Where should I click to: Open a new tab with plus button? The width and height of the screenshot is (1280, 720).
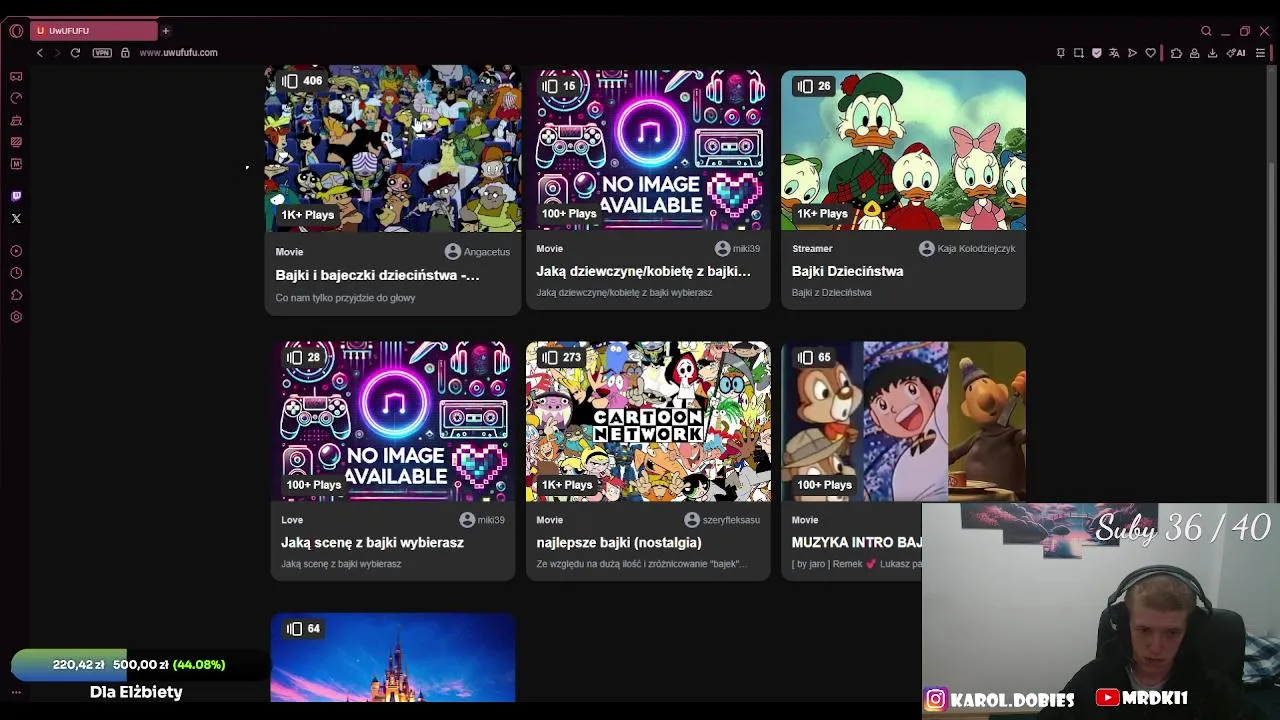(166, 31)
